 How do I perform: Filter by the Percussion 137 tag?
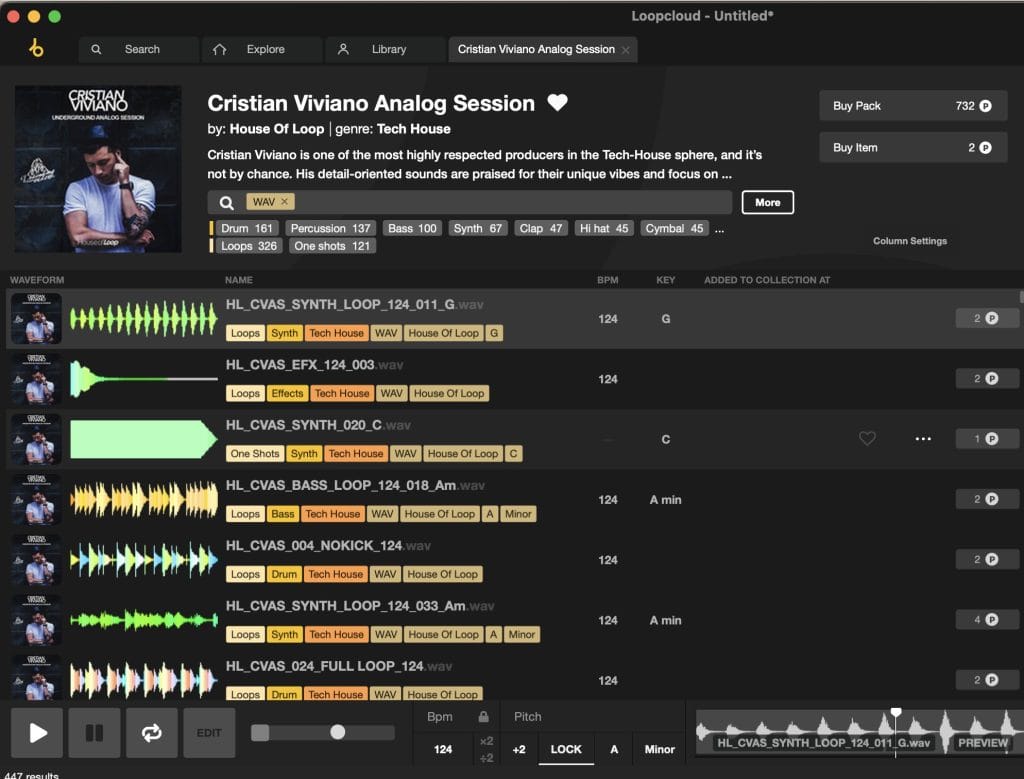330,228
